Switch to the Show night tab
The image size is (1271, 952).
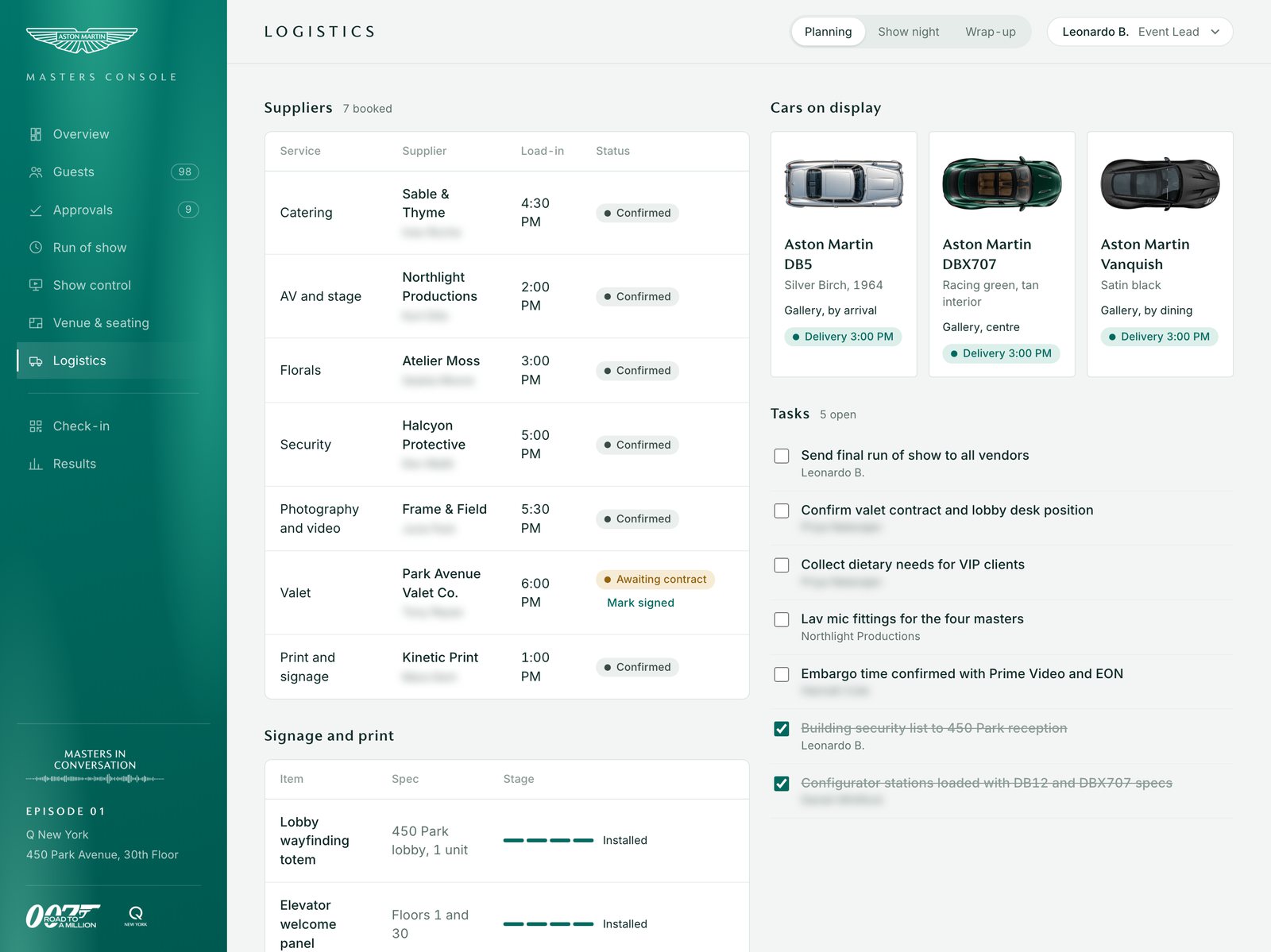point(908,32)
